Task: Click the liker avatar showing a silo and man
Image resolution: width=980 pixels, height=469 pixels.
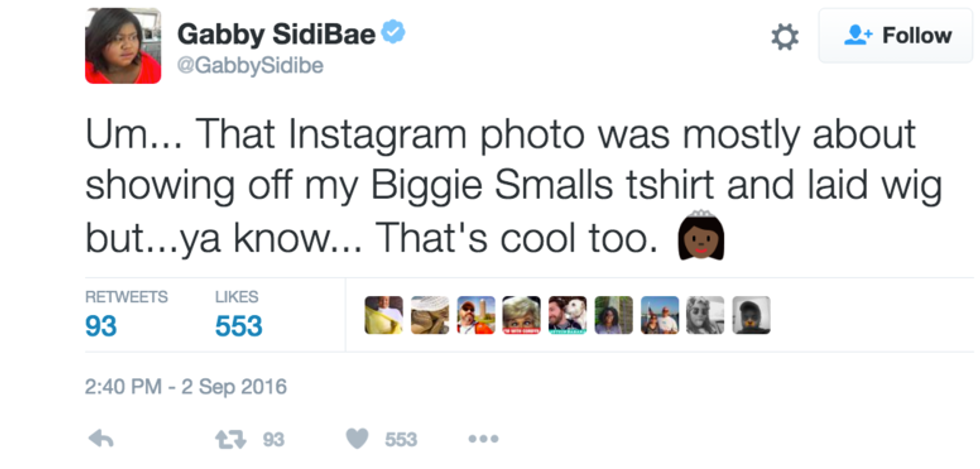Action: point(476,315)
